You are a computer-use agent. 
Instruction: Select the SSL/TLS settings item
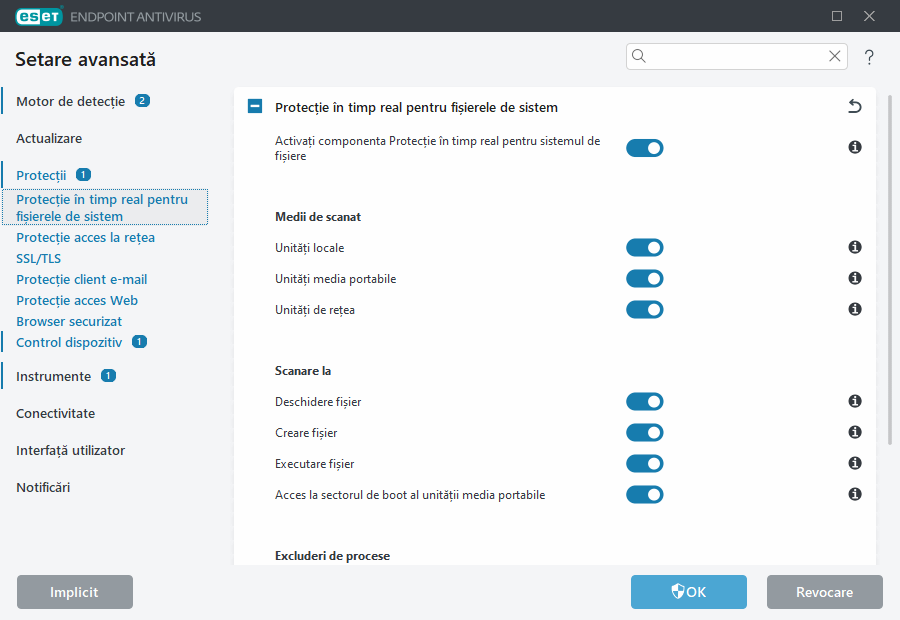(38, 258)
